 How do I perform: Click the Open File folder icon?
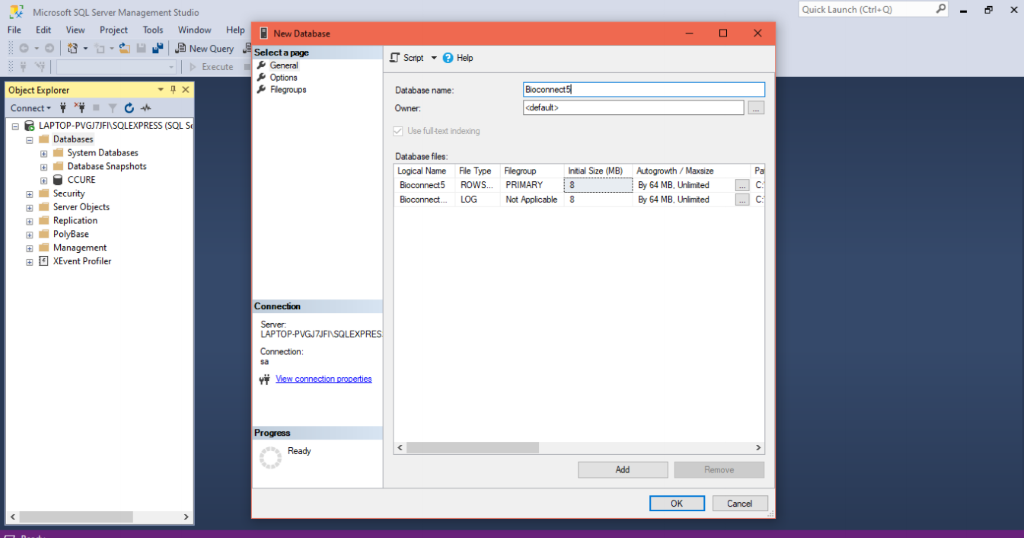click(124, 48)
